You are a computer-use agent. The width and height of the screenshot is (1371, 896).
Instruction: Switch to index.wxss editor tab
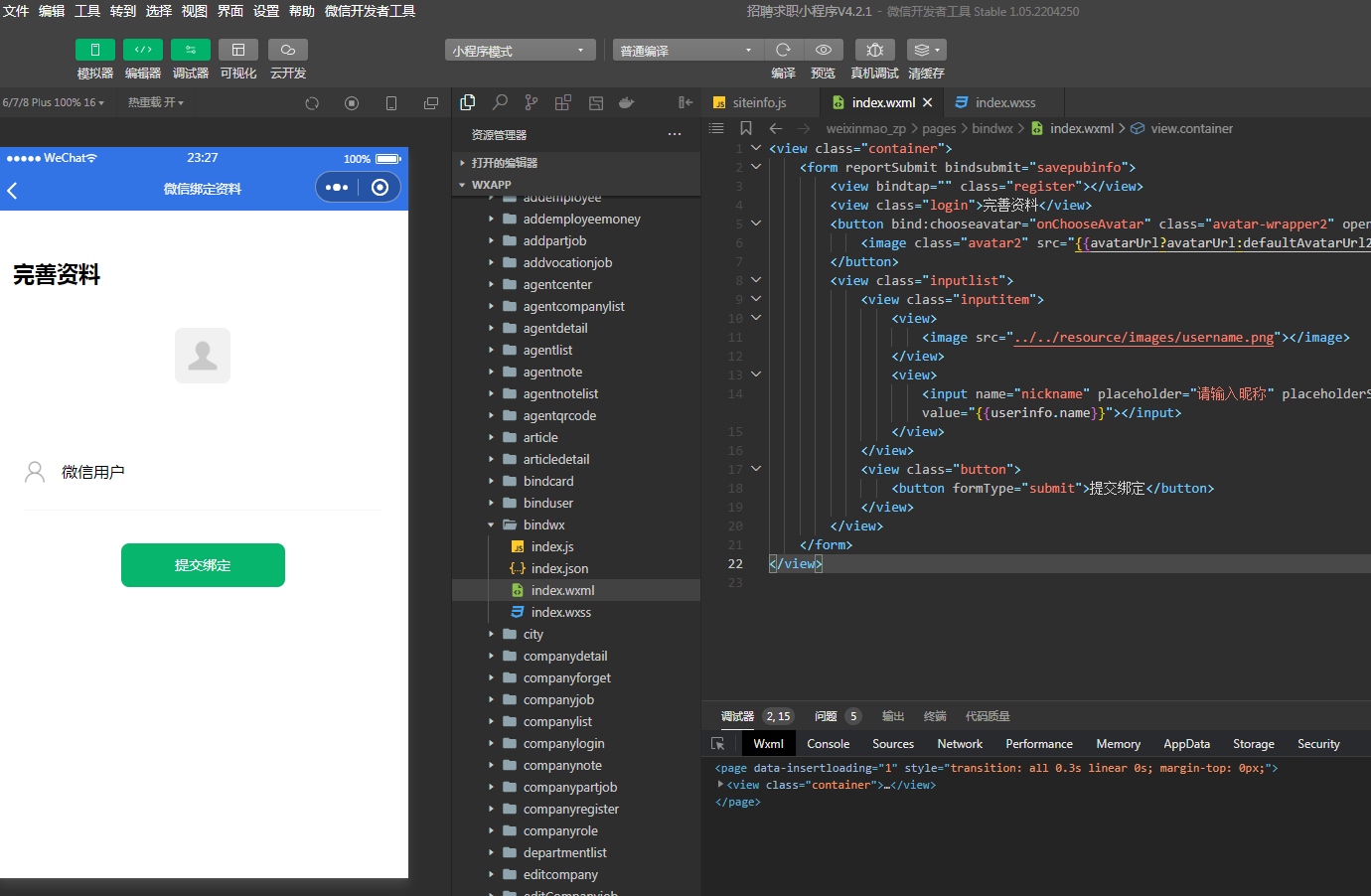pos(1003,102)
